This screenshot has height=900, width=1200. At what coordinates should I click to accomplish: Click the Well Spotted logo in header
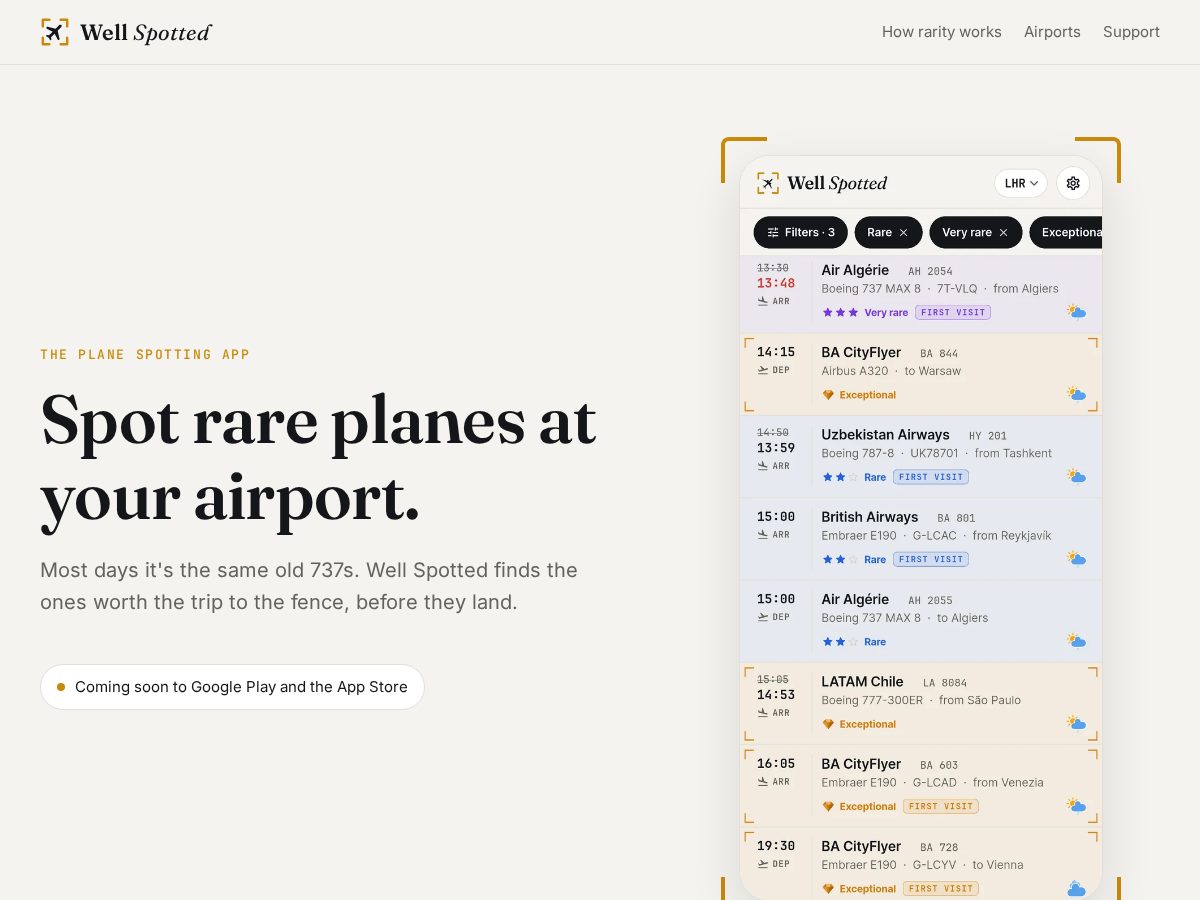click(x=126, y=32)
